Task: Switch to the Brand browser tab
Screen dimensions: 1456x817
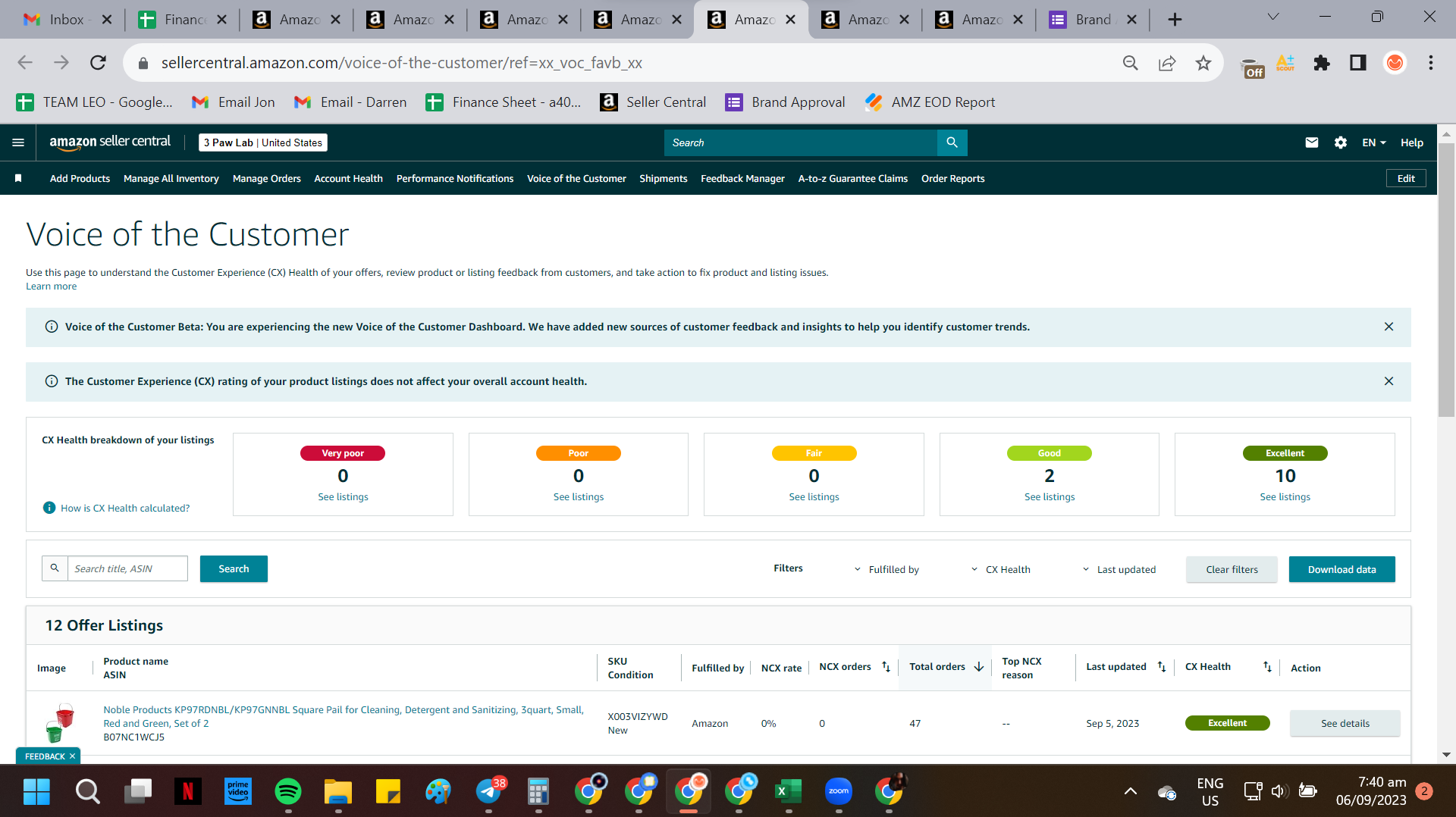Action: 1093,20
